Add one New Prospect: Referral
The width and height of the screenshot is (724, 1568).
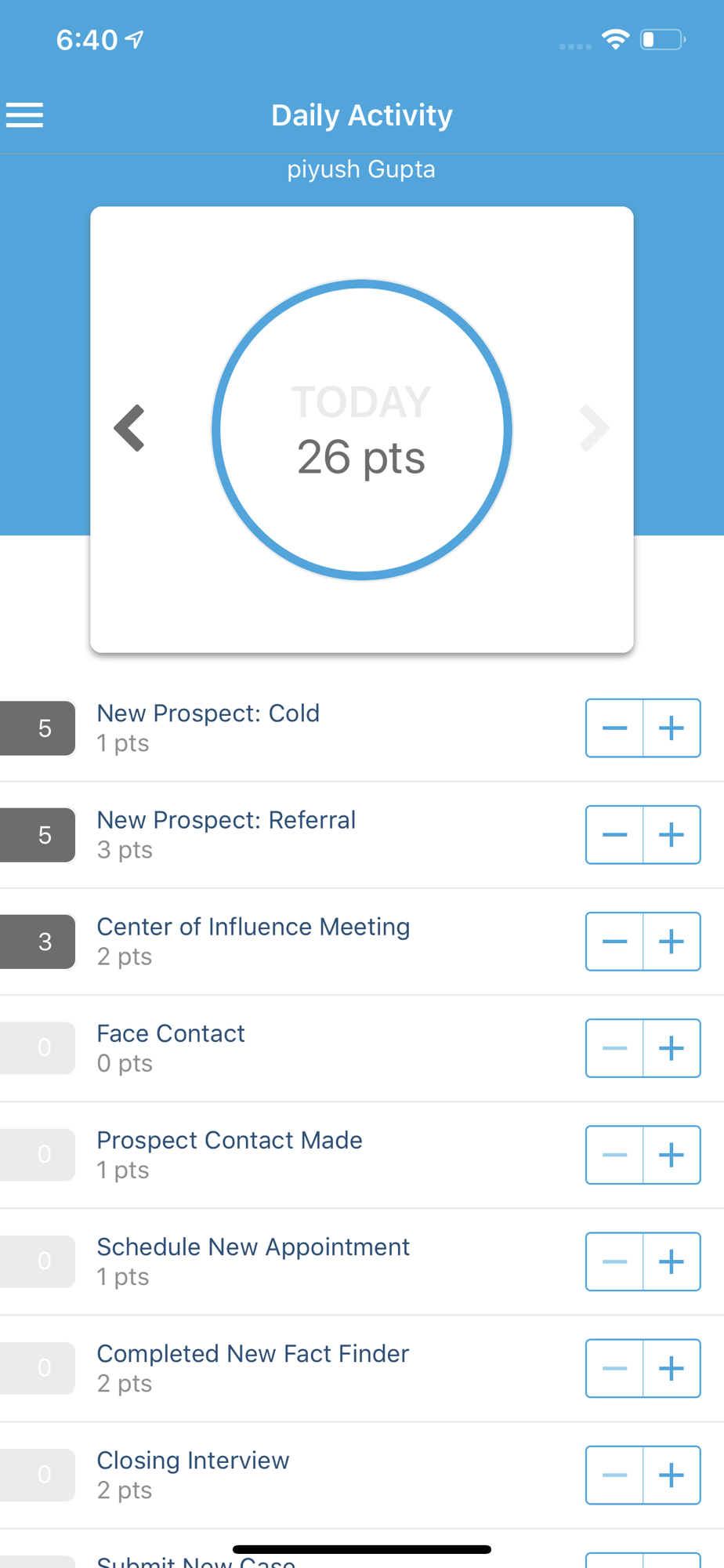point(672,835)
